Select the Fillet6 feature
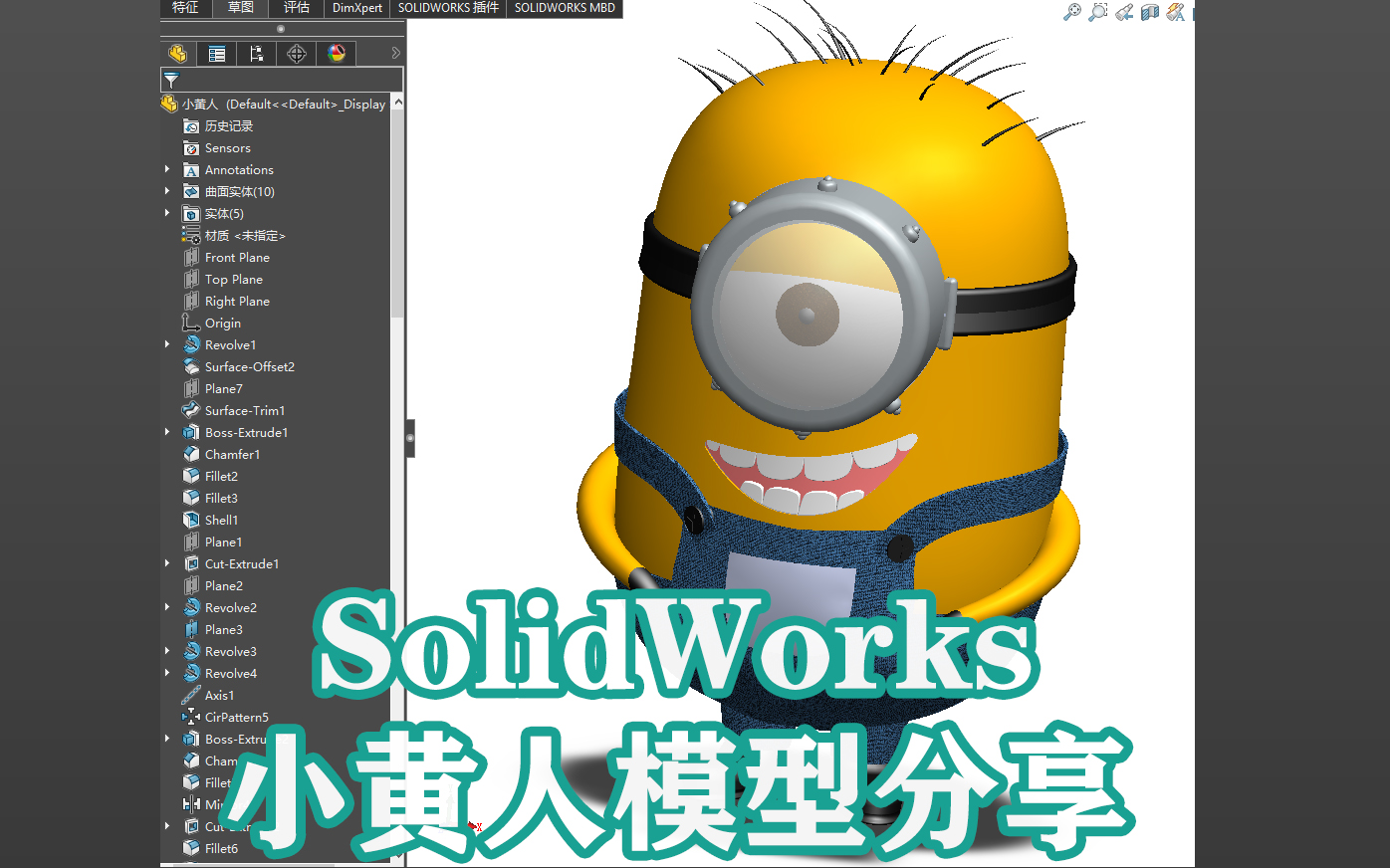The width and height of the screenshot is (1390, 868). pos(221,849)
